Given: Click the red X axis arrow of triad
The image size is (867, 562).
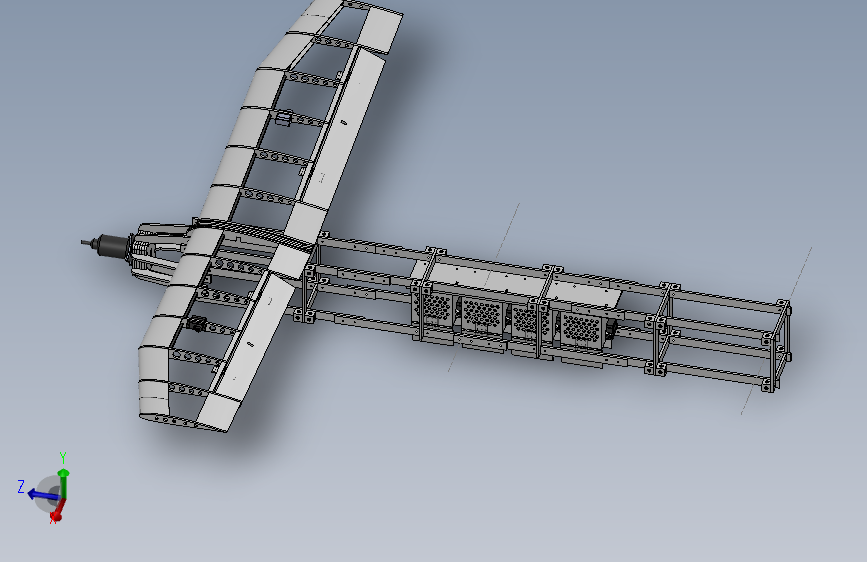Looking at the screenshot, I should tap(59, 511).
